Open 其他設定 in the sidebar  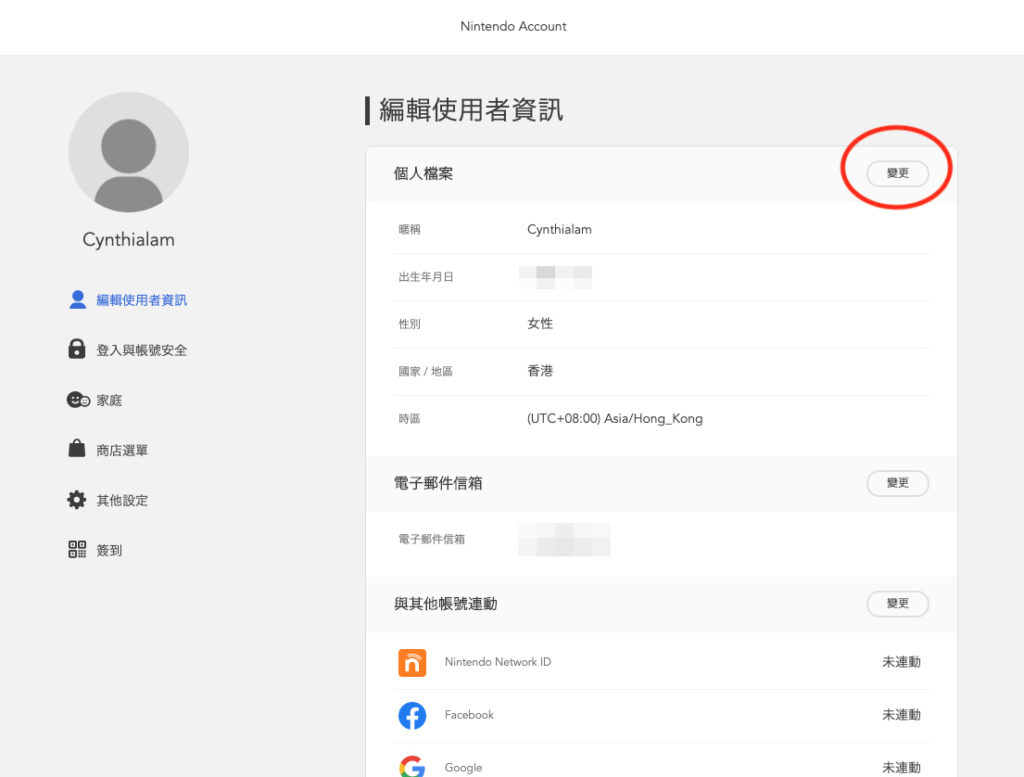122,501
